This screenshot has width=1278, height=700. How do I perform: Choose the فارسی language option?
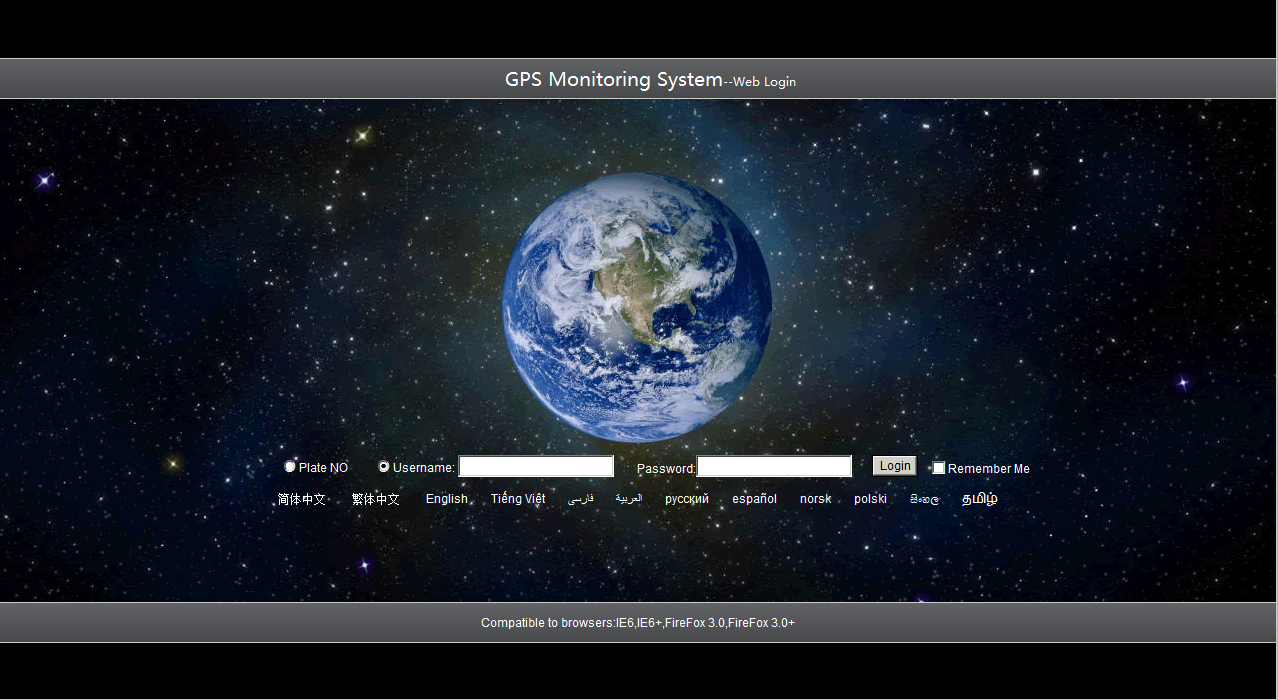coord(580,498)
